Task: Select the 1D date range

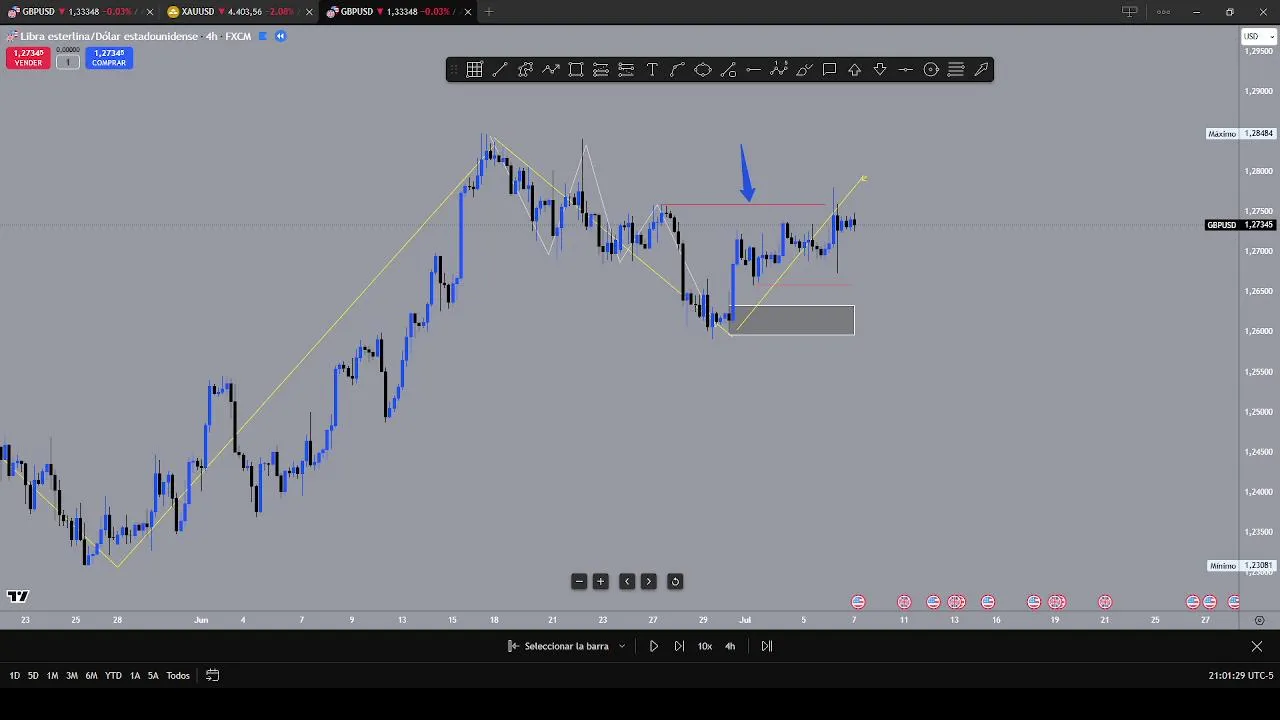Action: click(x=15, y=676)
